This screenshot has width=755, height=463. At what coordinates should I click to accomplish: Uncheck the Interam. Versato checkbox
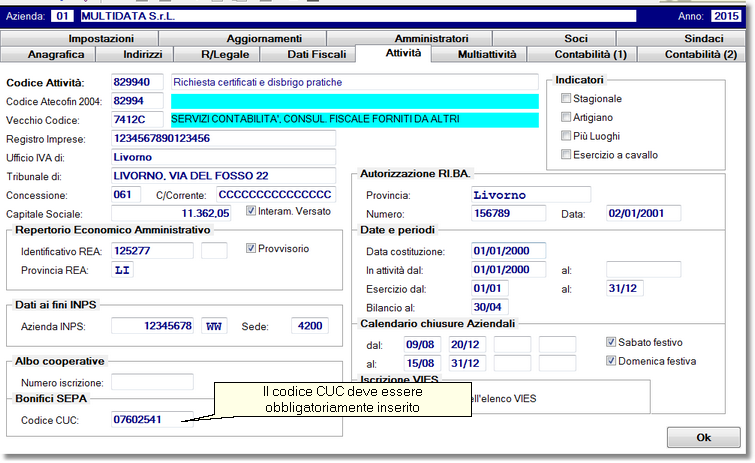tap(251, 211)
